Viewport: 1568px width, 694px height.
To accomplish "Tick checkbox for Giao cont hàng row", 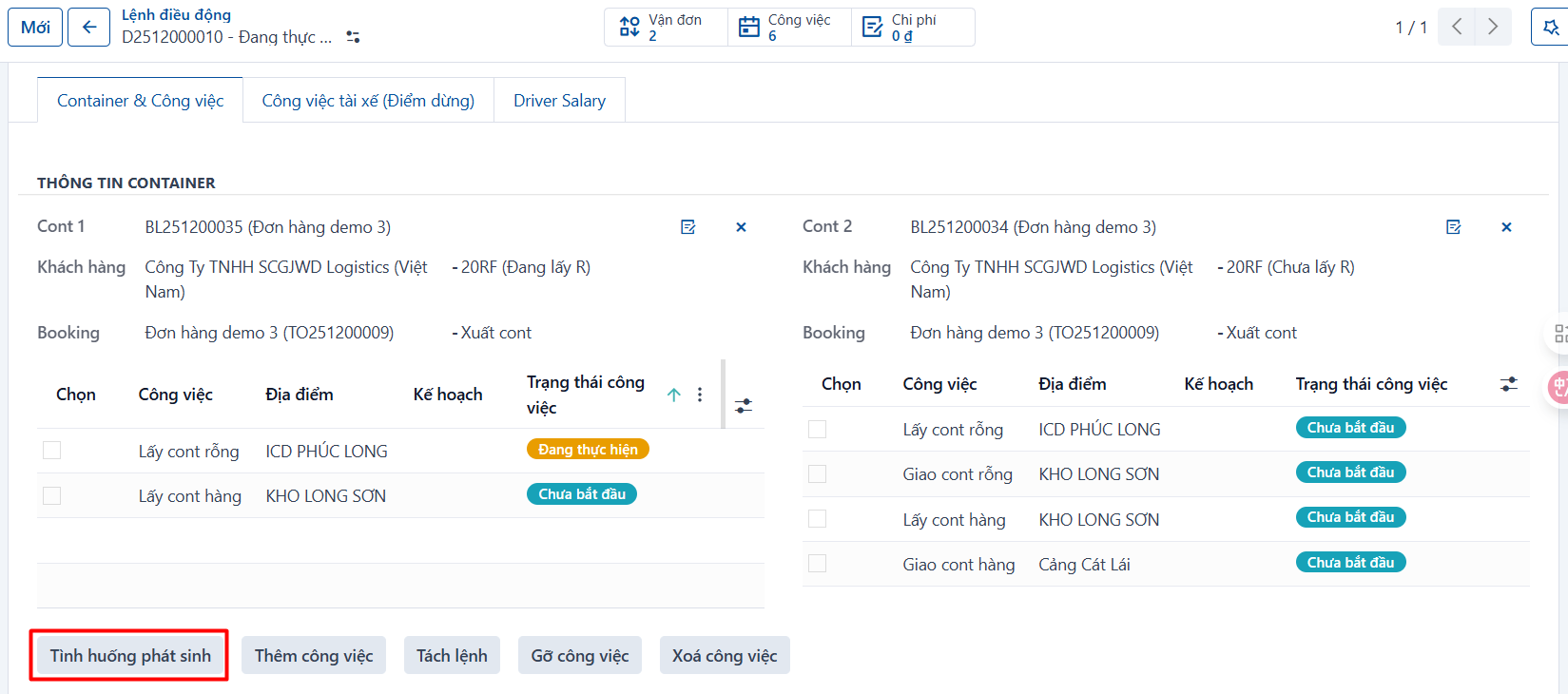I will (817, 564).
